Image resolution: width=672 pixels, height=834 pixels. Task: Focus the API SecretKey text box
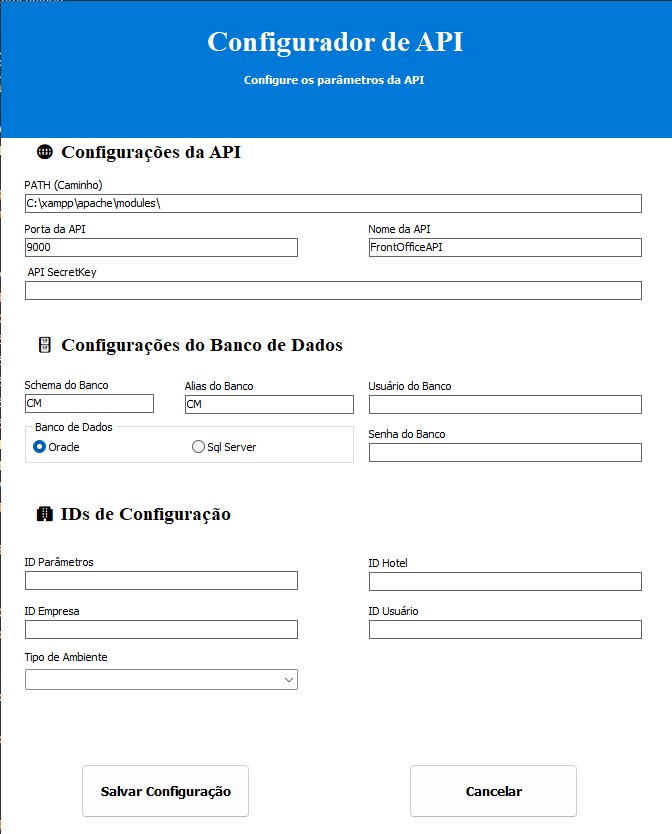333,291
